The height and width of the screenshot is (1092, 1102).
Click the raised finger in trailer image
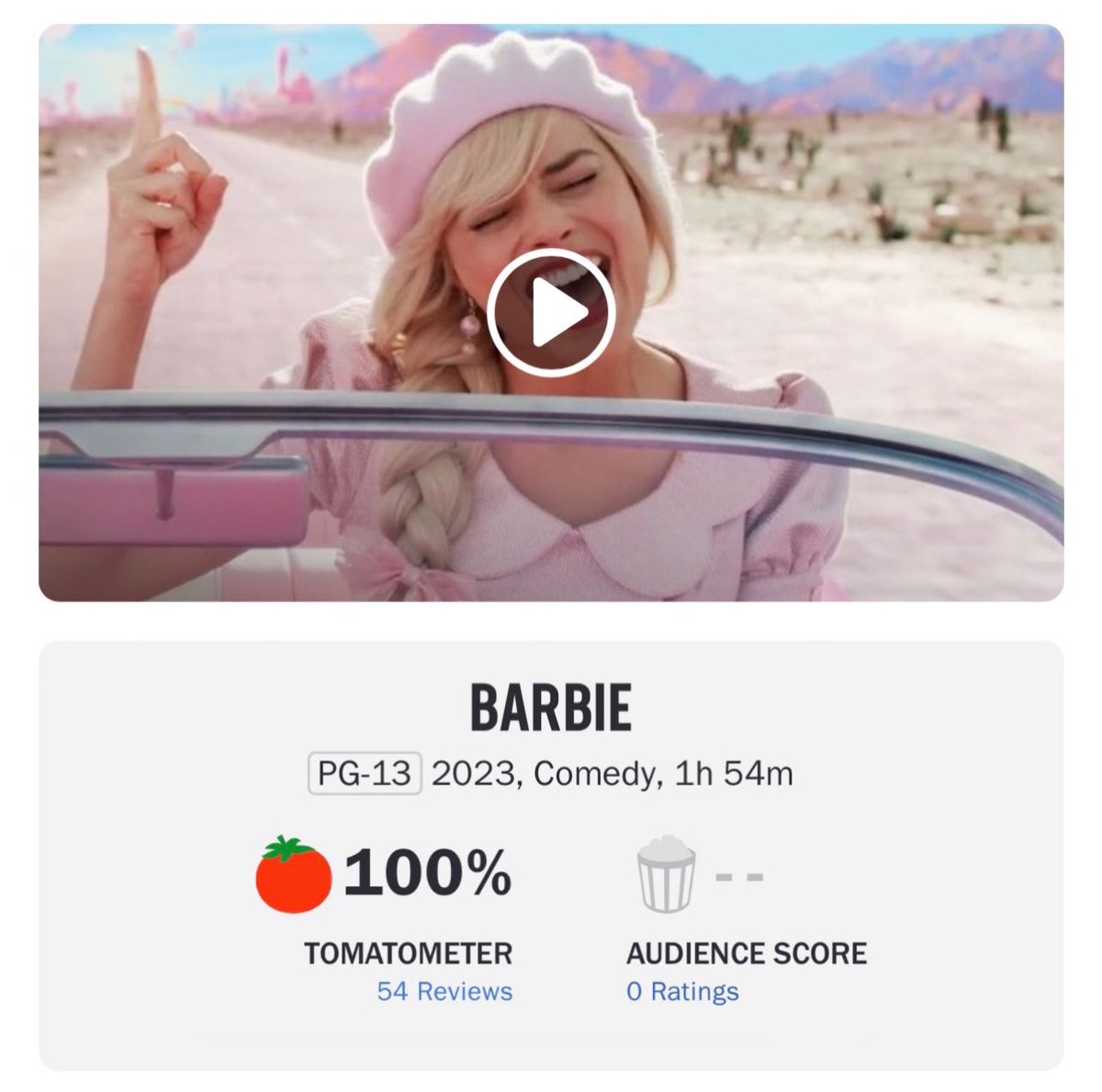pyautogui.click(x=146, y=101)
